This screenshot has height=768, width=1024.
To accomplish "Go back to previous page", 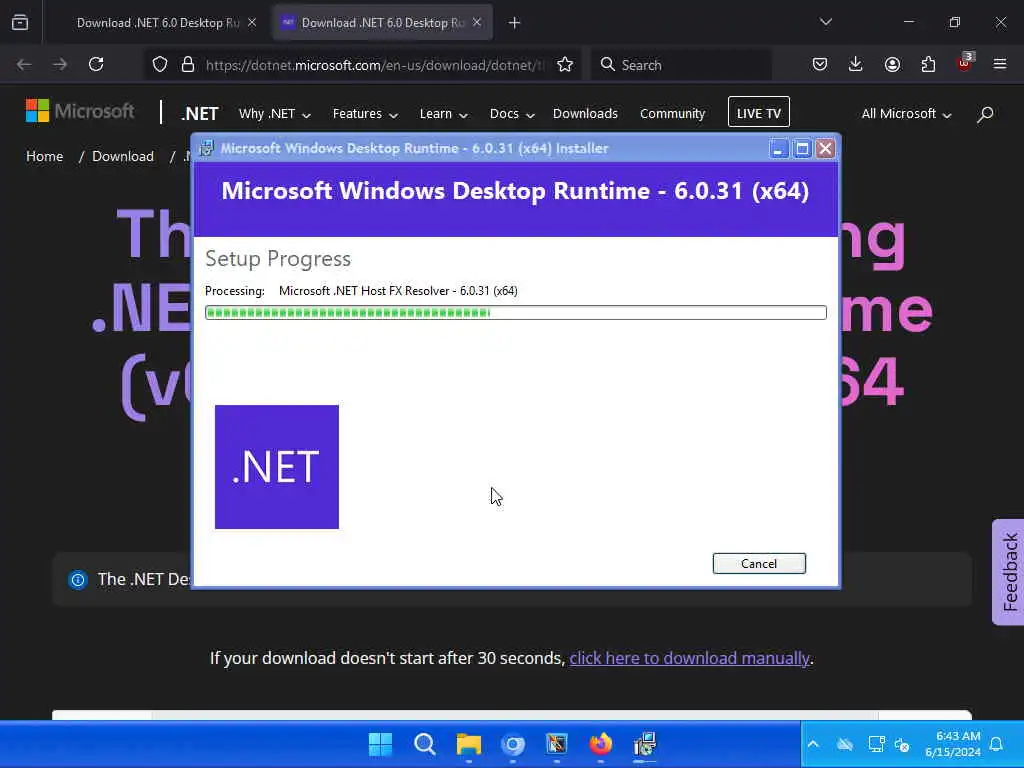I will point(24,65).
